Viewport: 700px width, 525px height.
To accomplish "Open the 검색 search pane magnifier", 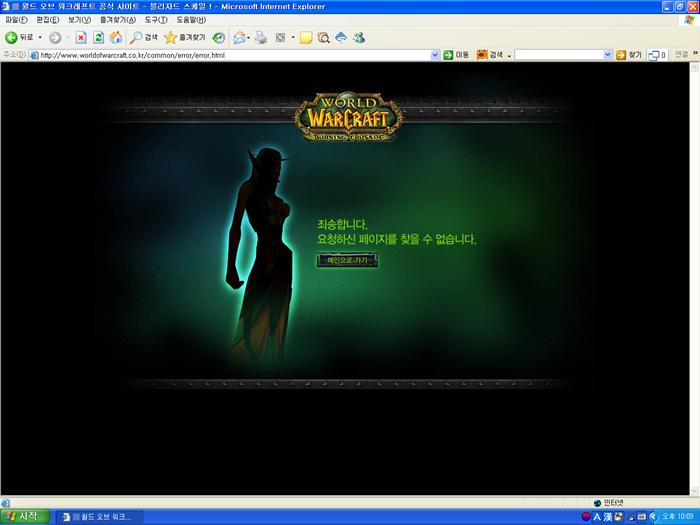I will 143,38.
